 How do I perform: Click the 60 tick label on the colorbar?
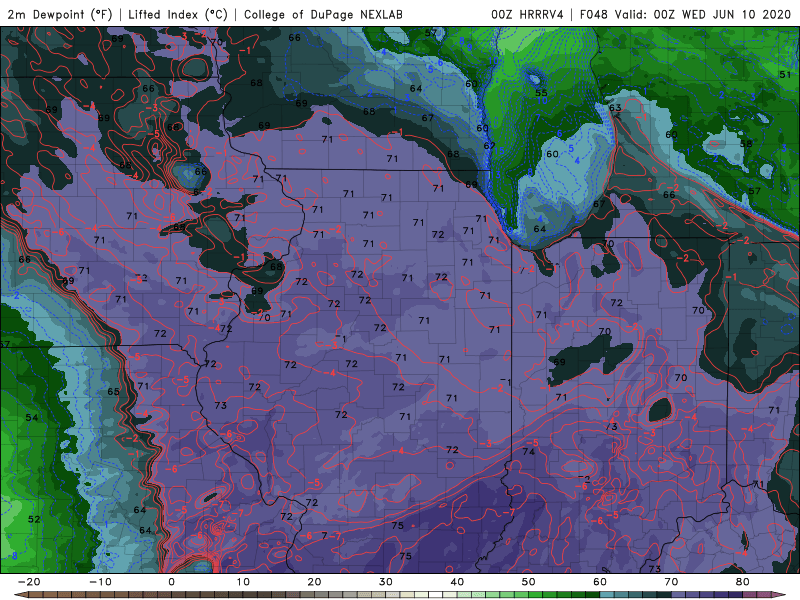coord(600,582)
